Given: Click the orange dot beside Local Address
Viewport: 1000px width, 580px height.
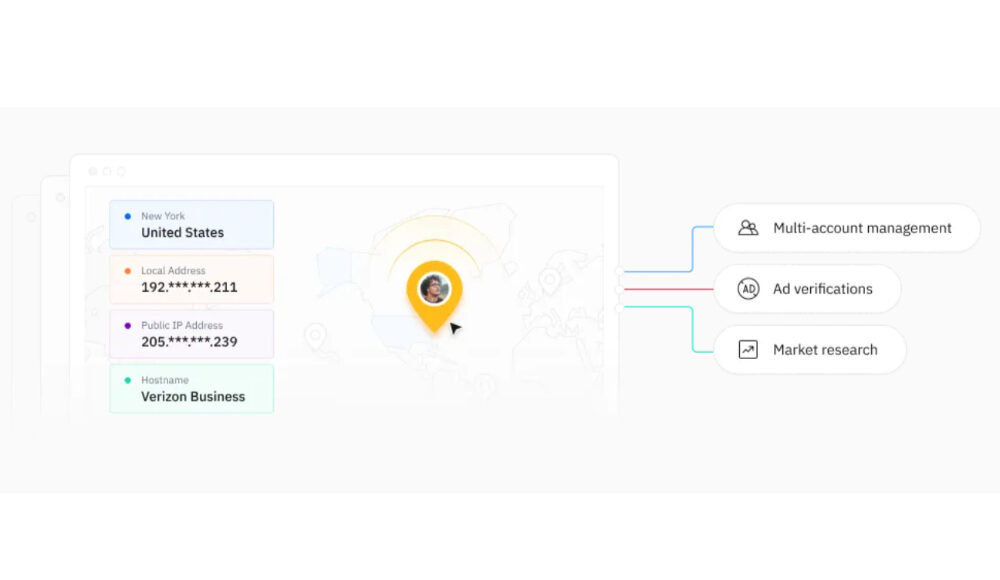Looking at the screenshot, I should click(x=127, y=271).
